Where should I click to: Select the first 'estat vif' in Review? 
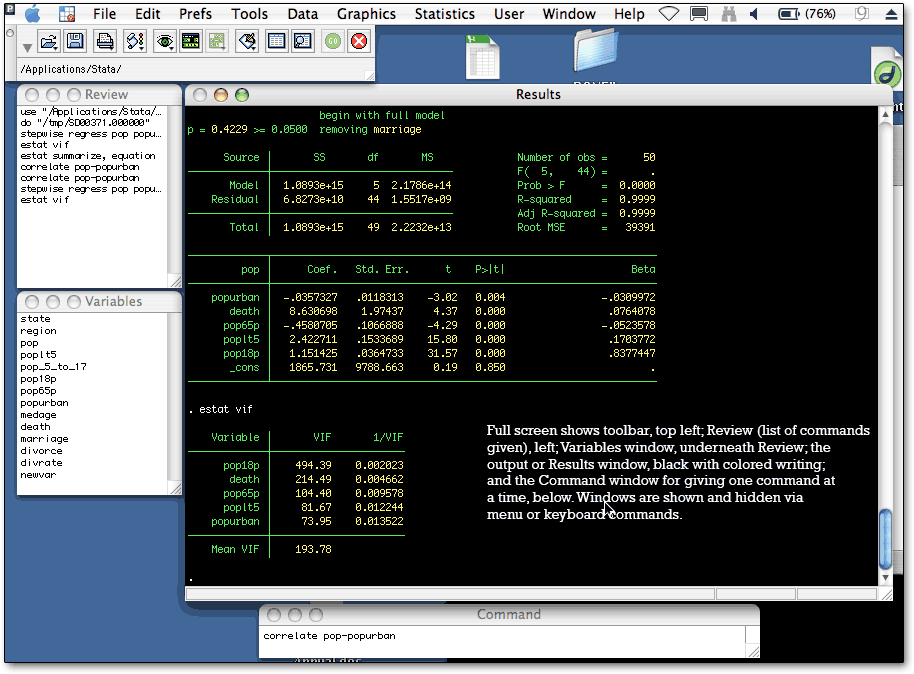click(x=45, y=145)
